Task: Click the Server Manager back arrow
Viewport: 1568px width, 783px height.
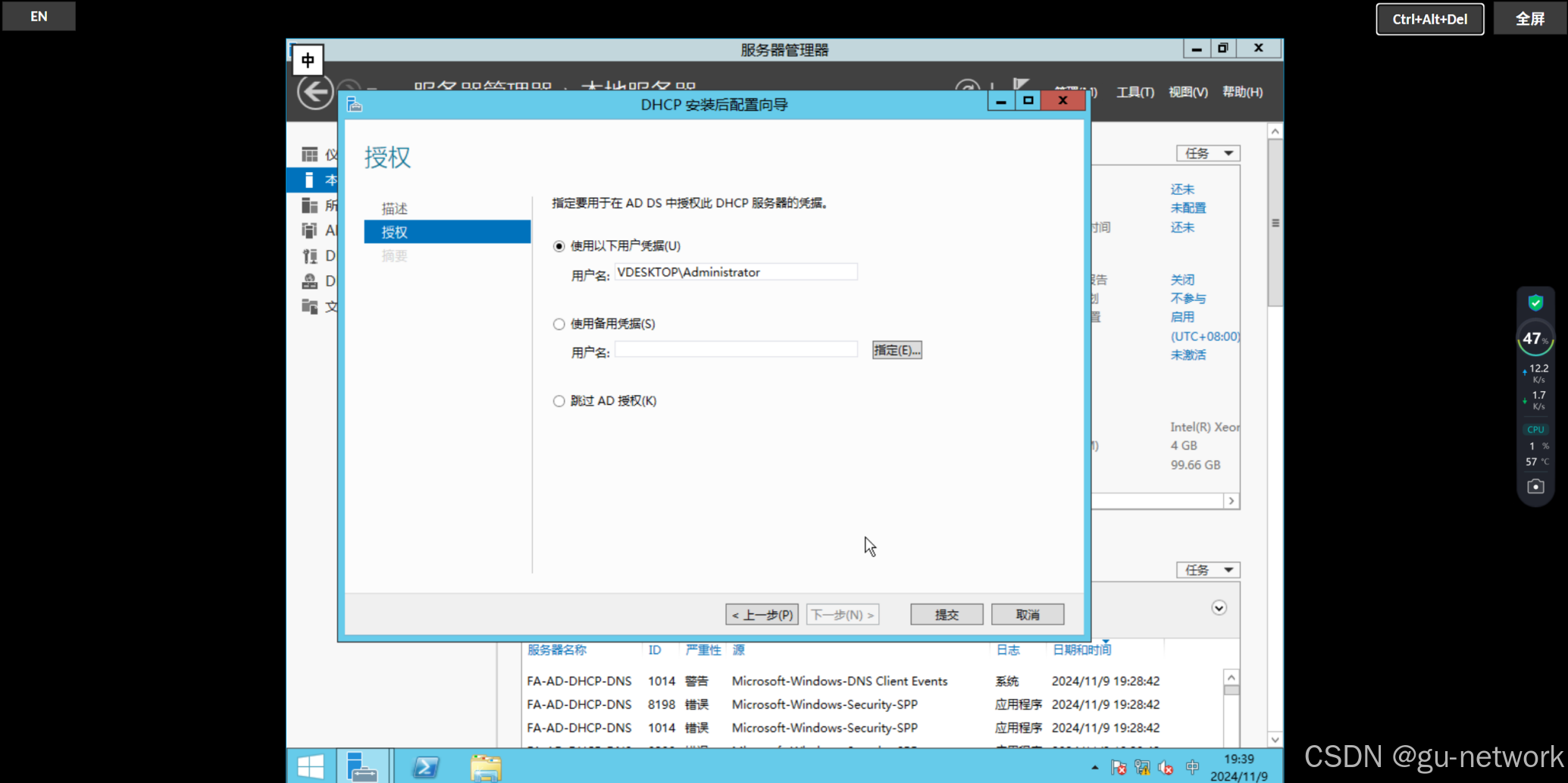Action: pyautogui.click(x=315, y=92)
